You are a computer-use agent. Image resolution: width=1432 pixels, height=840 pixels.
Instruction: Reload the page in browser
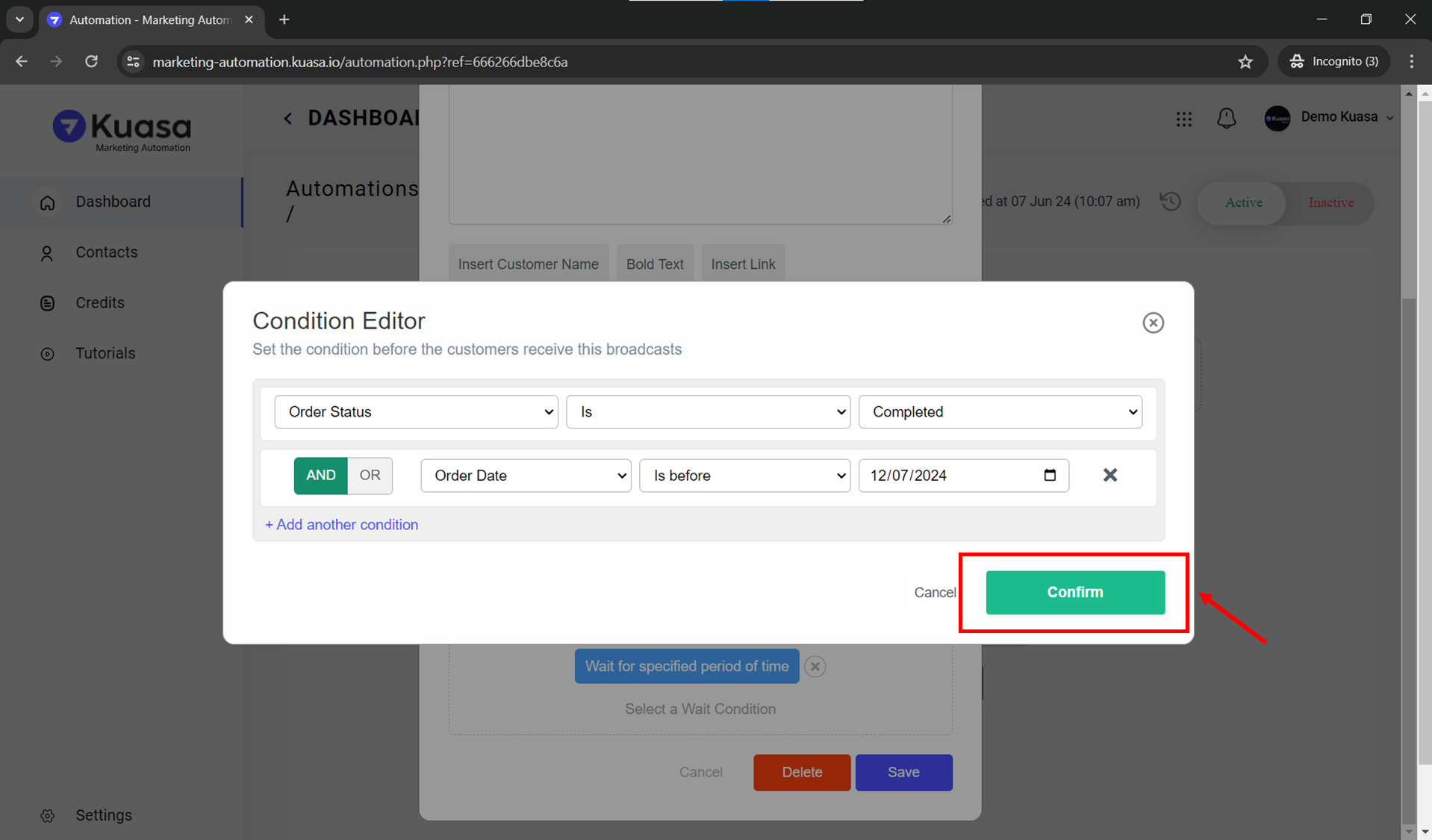click(91, 62)
